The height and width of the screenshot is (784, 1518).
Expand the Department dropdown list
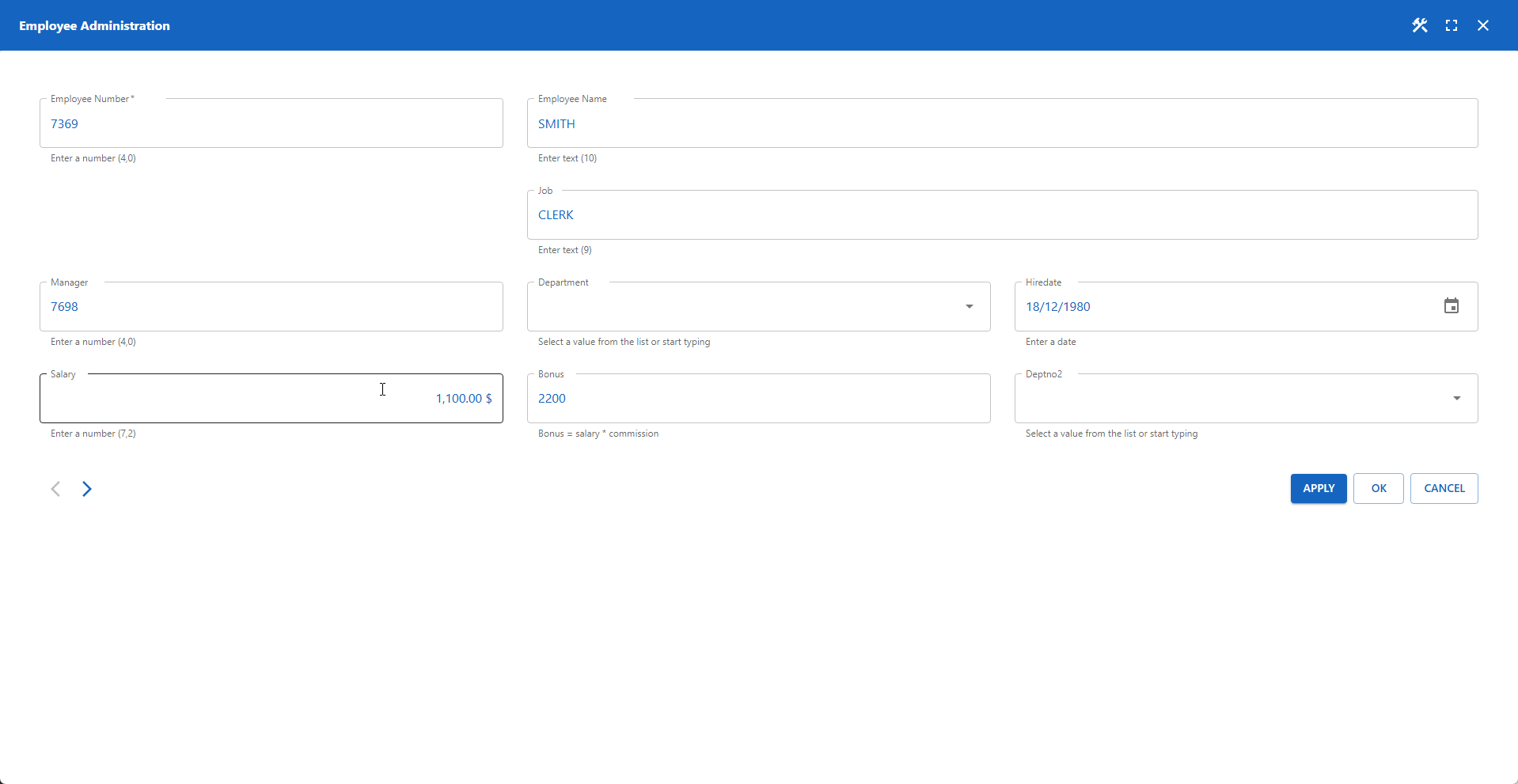pyautogui.click(x=969, y=306)
